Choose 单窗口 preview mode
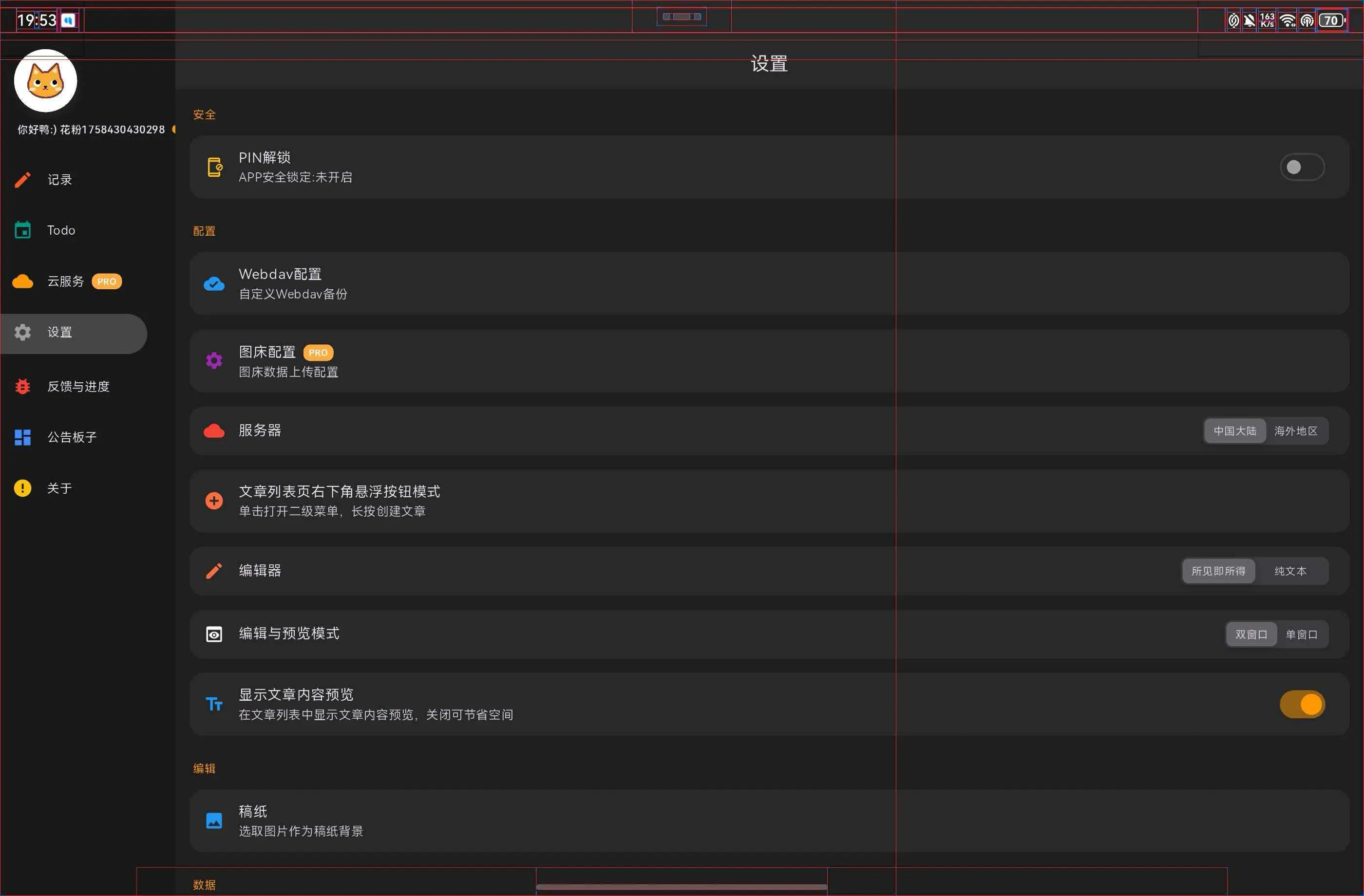 point(1301,635)
